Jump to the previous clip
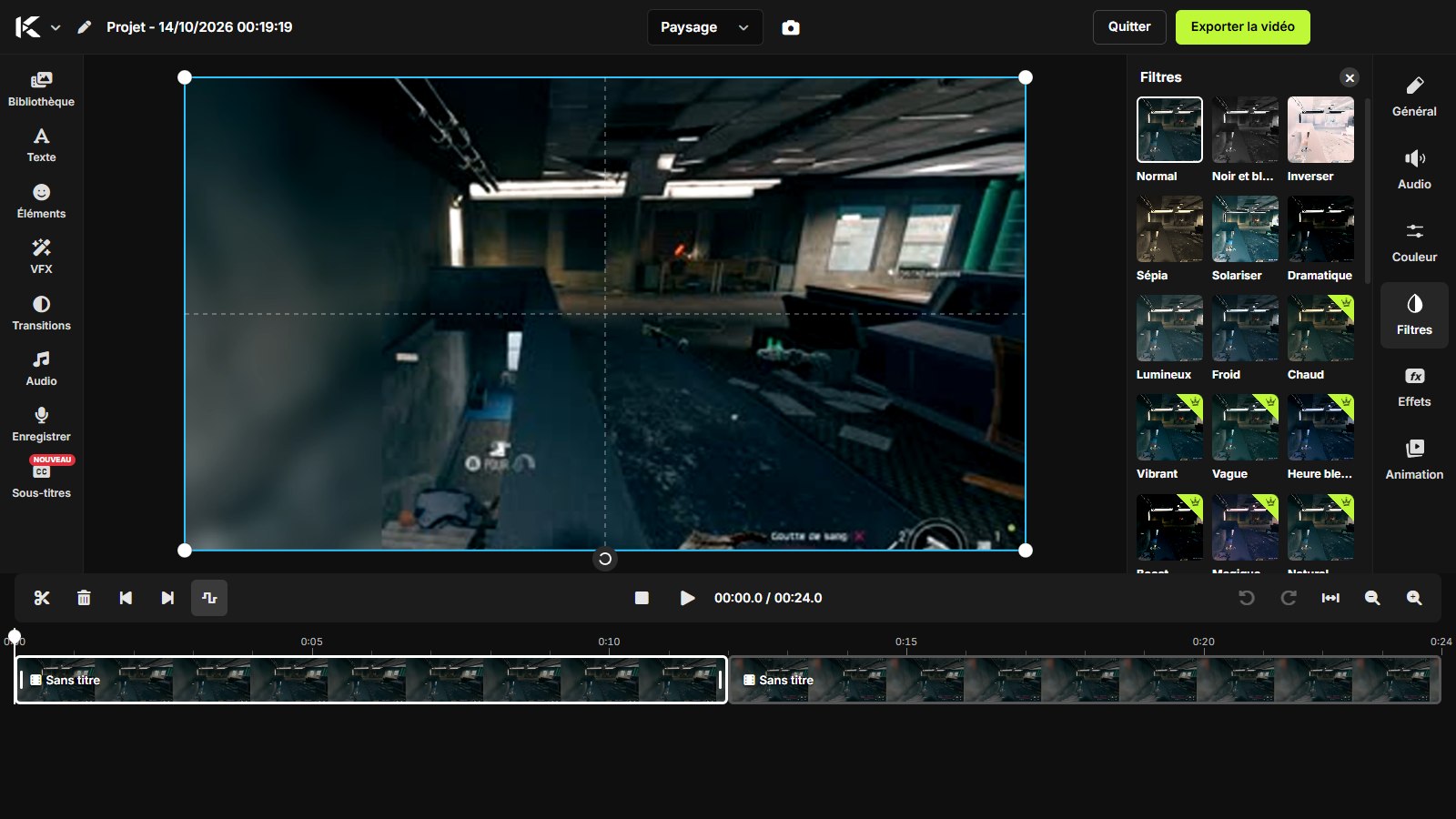 point(126,598)
